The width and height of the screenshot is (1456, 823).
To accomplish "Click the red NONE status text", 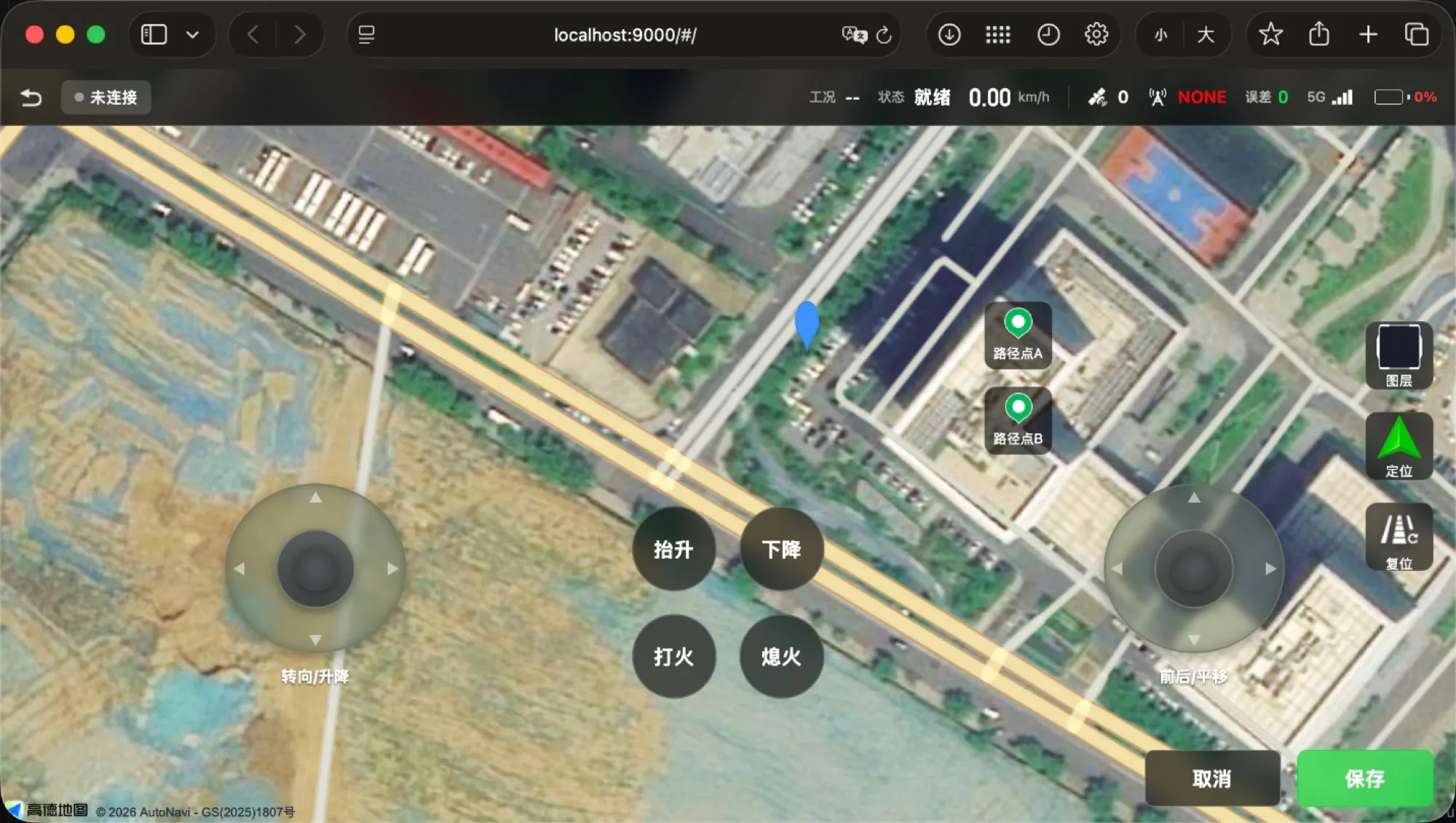I will tap(1202, 98).
